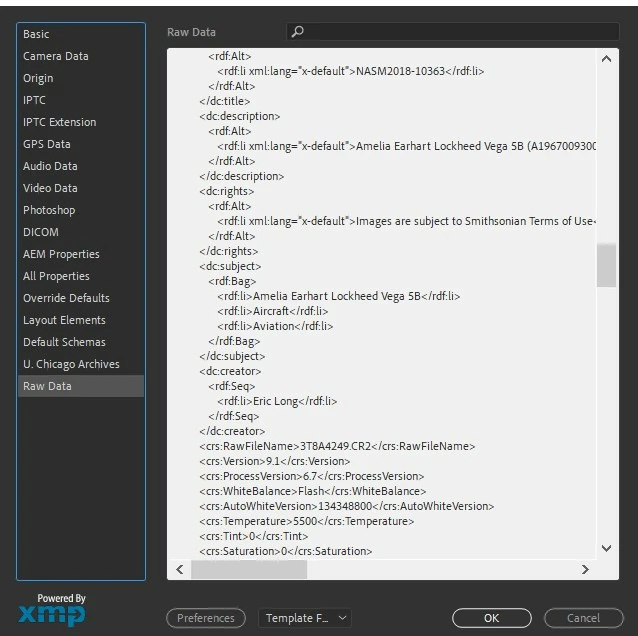
Task: Click the opening <dc:rights> tag line
Action: 227,191
